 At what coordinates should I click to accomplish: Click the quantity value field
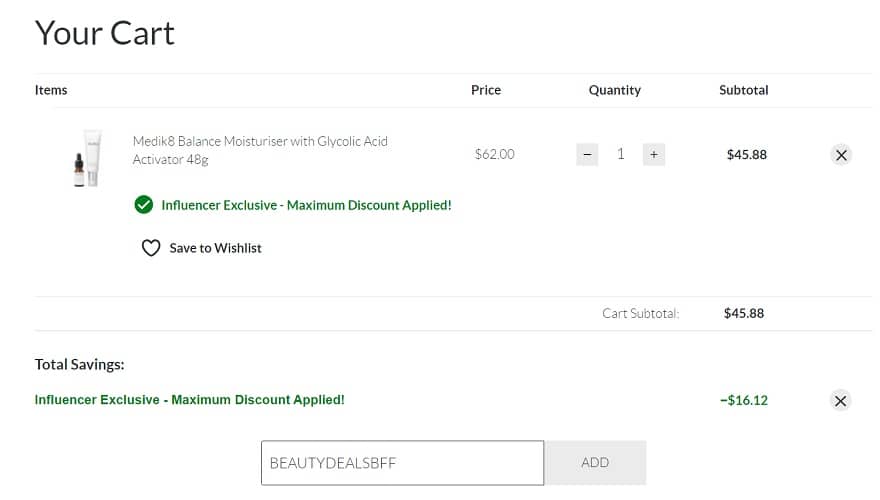click(x=621, y=154)
